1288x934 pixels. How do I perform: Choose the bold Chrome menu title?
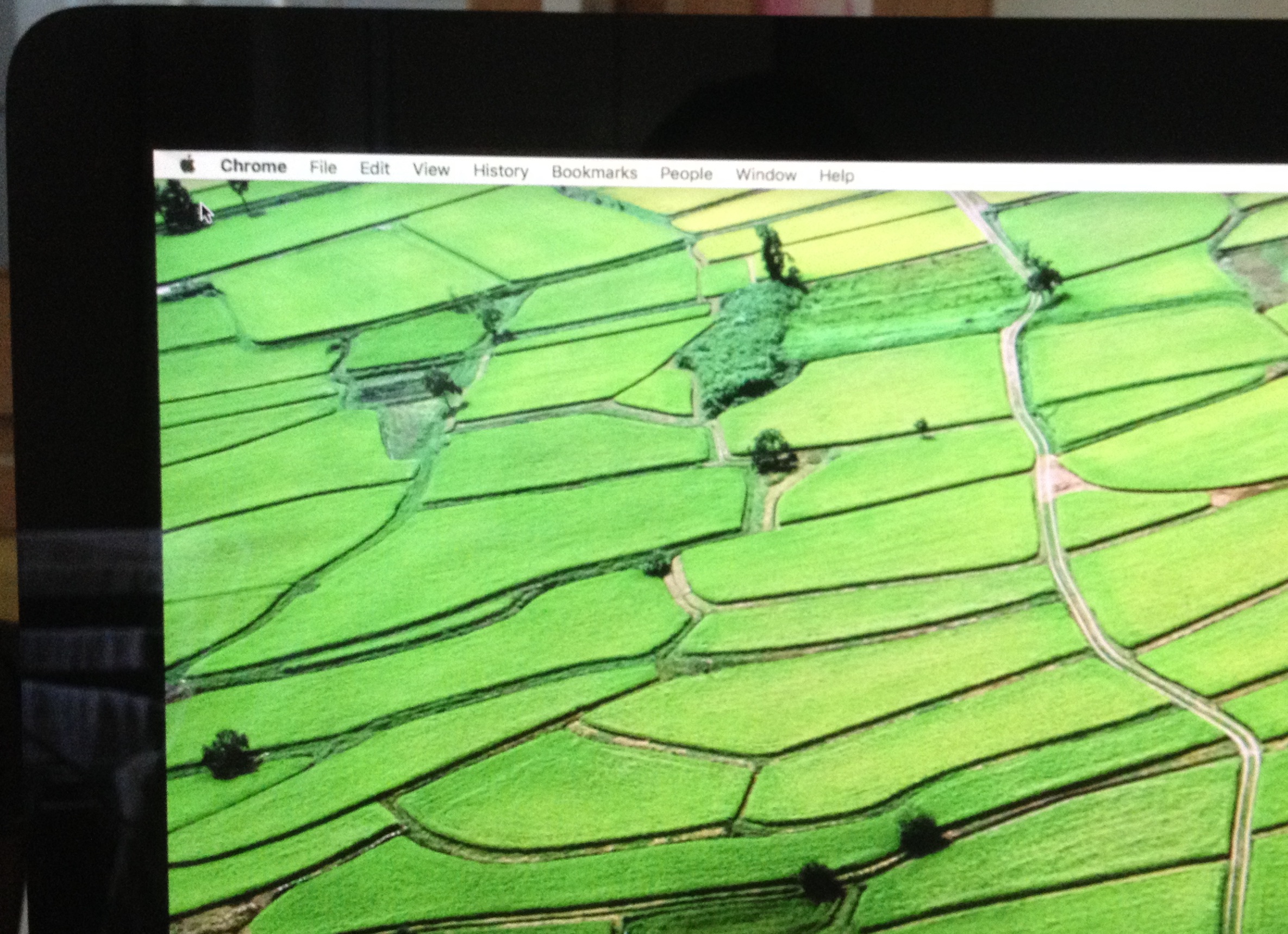tap(253, 166)
